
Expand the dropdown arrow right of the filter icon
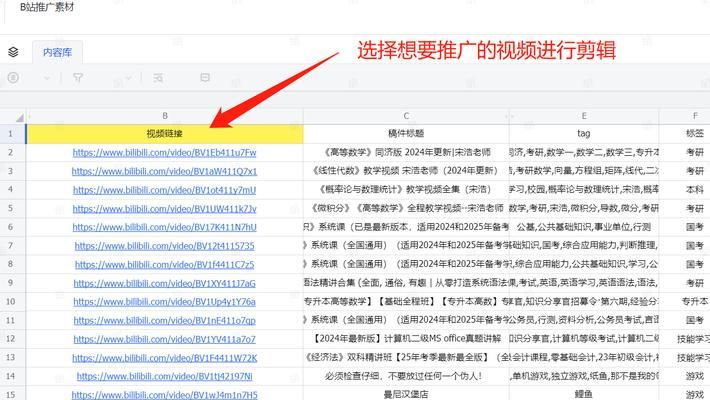pyautogui.click(x=129, y=78)
